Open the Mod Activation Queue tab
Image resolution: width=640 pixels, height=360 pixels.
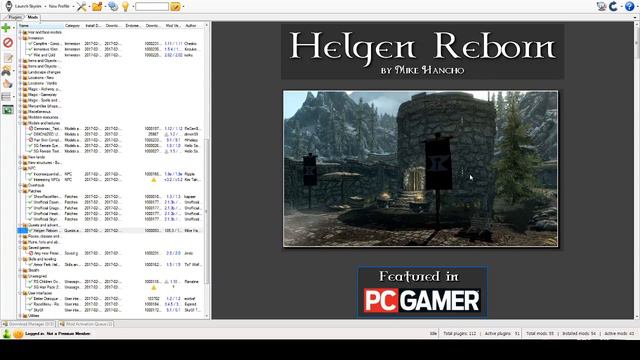[x=86, y=324]
